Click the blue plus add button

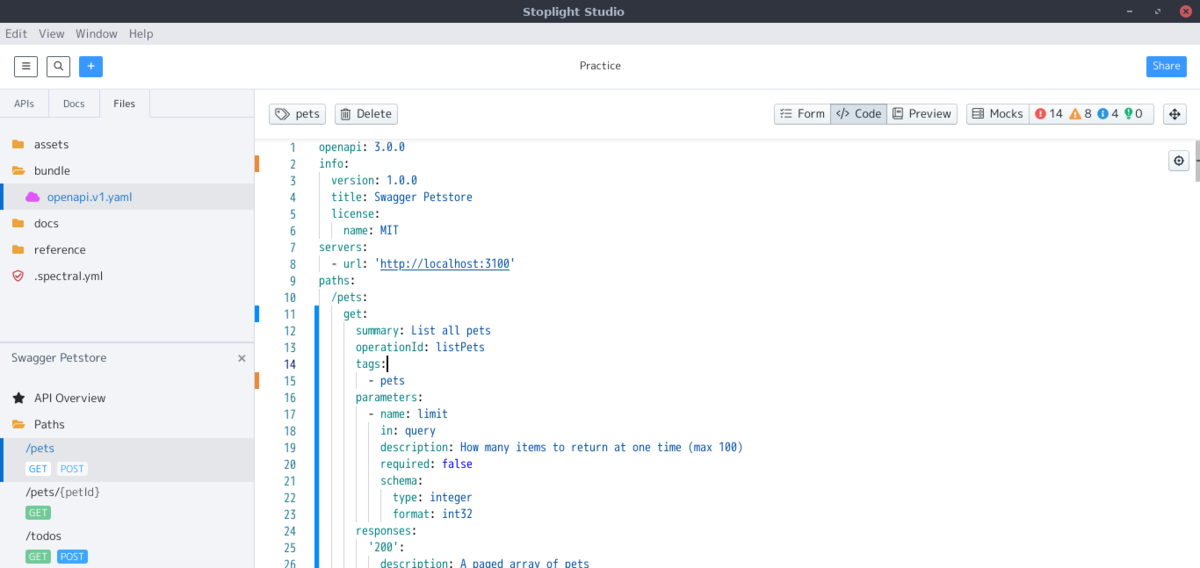click(x=90, y=66)
